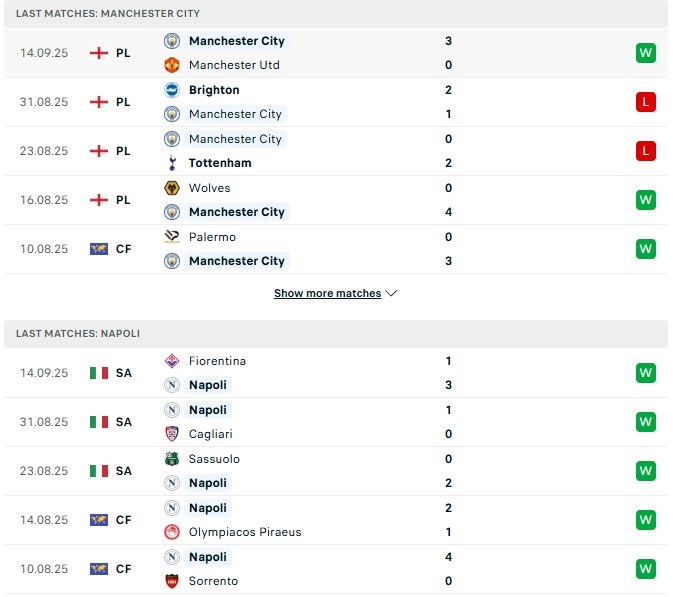The image size is (680, 597).
Task: Click the Brighton club crest icon
Action: pos(171,90)
